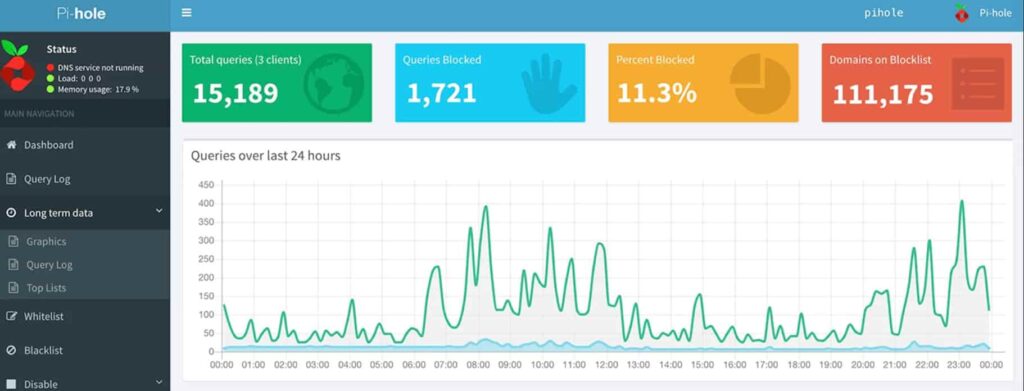This screenshot has height=391, width=1024.
Task: Click the Long term data clock icon
Action: click(x=11, y=213)
